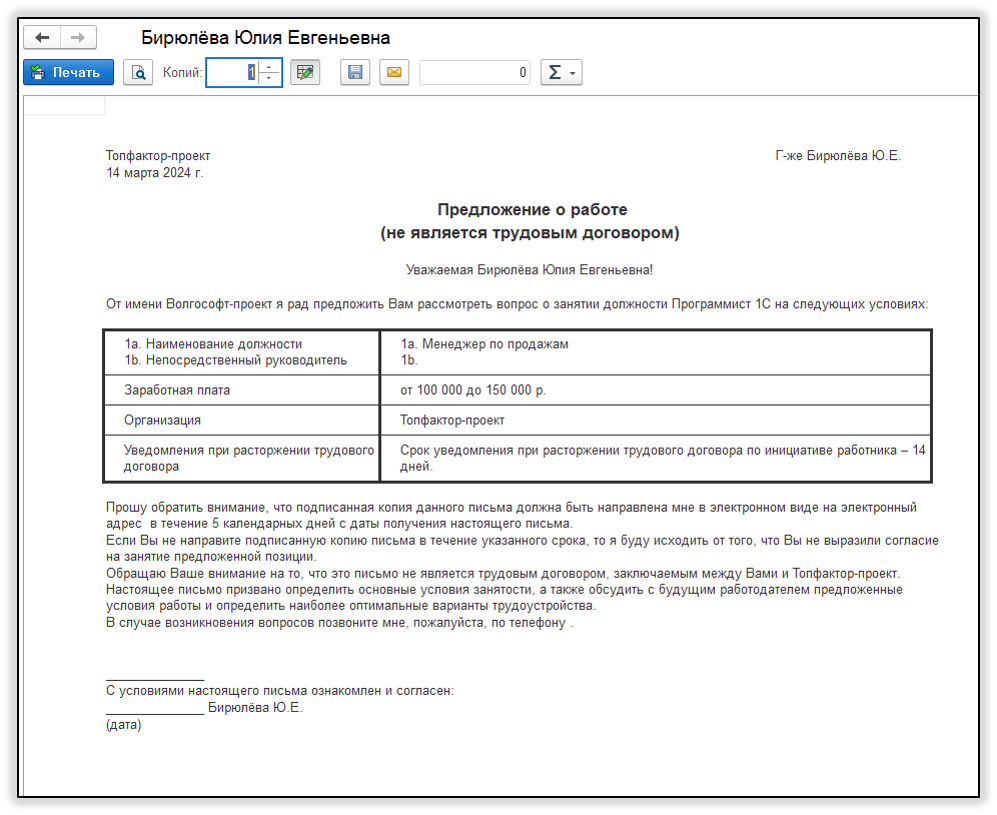Go forward with the right arrow button

(x=78, y=38)
